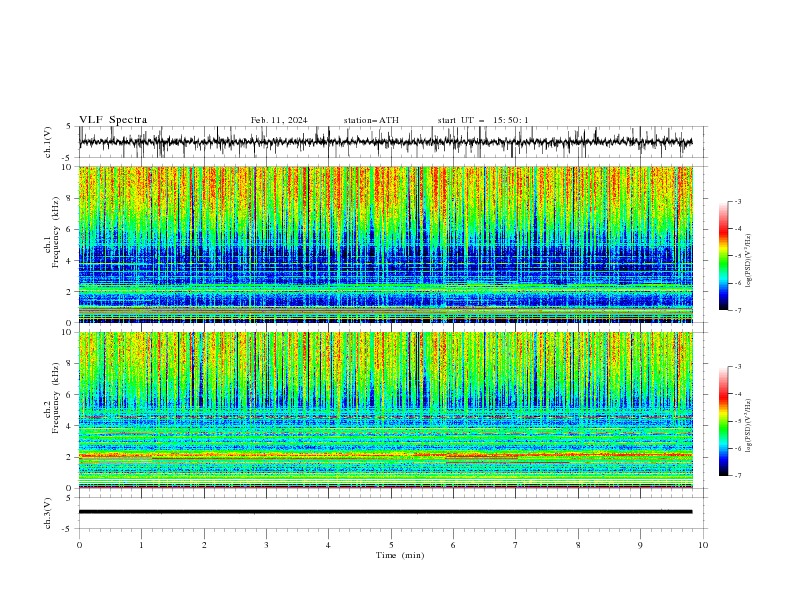This screenshot has width=792, height=612.
Task: Click the "10" tick on time axis
Action: tap(703, 545)
